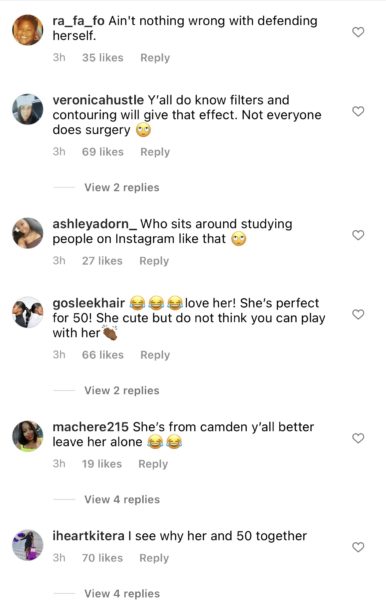Open machere215's profile picture
The width and height of the screenshot is (386, 600).
(28, 436)
